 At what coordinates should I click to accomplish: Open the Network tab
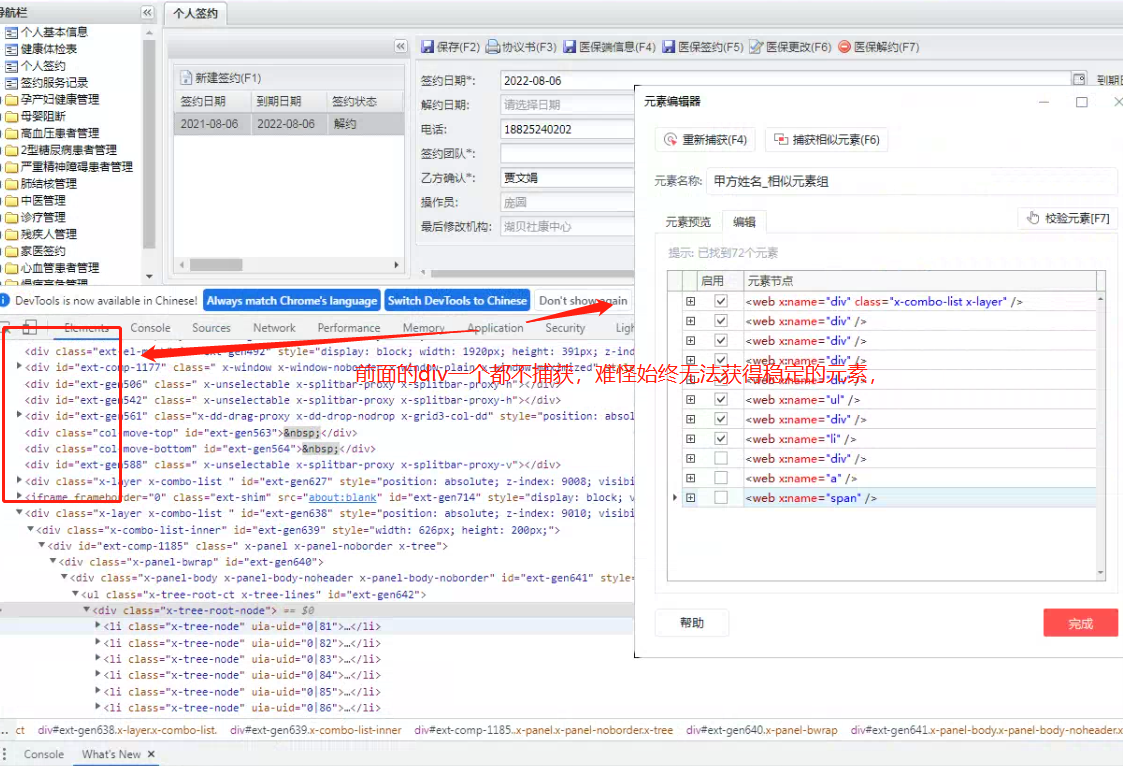click(274, 328)
